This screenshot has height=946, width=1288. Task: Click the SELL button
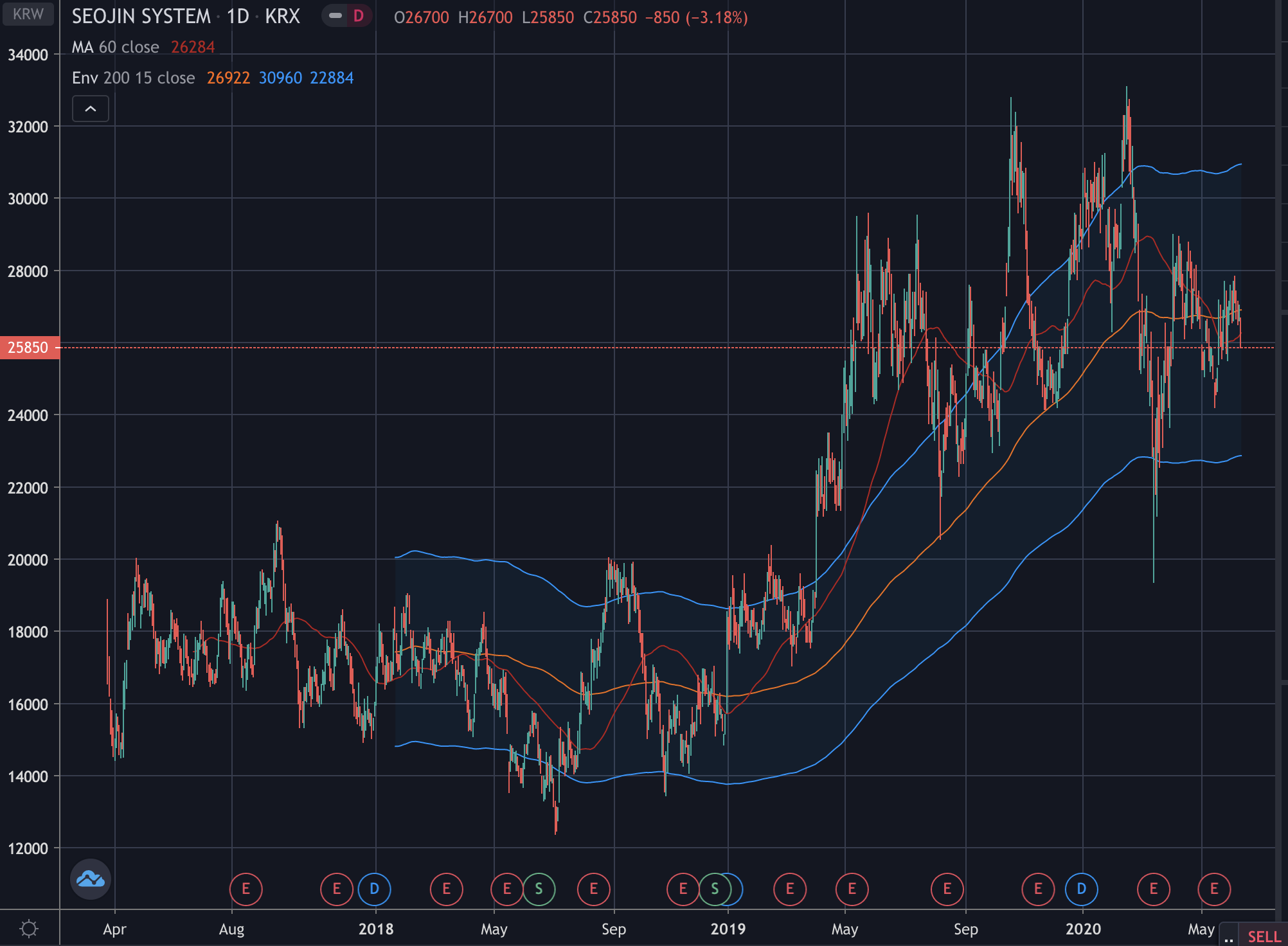click(1264, 936)
